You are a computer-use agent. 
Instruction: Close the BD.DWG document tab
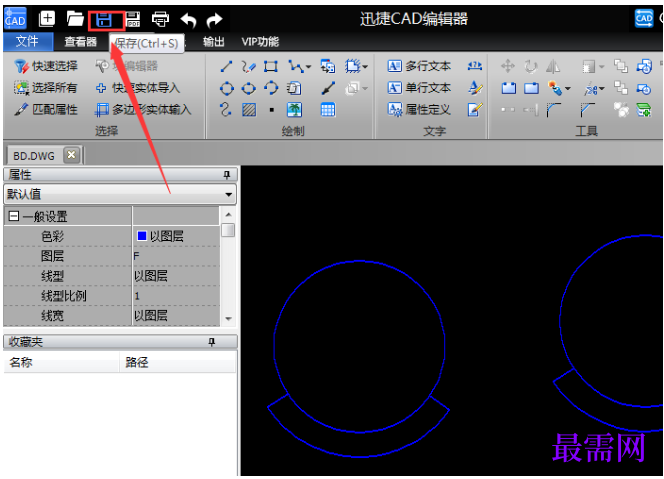[x=71, y=155]
